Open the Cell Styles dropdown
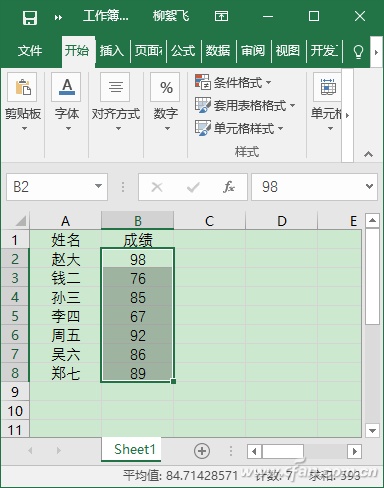 pos(239,128)
